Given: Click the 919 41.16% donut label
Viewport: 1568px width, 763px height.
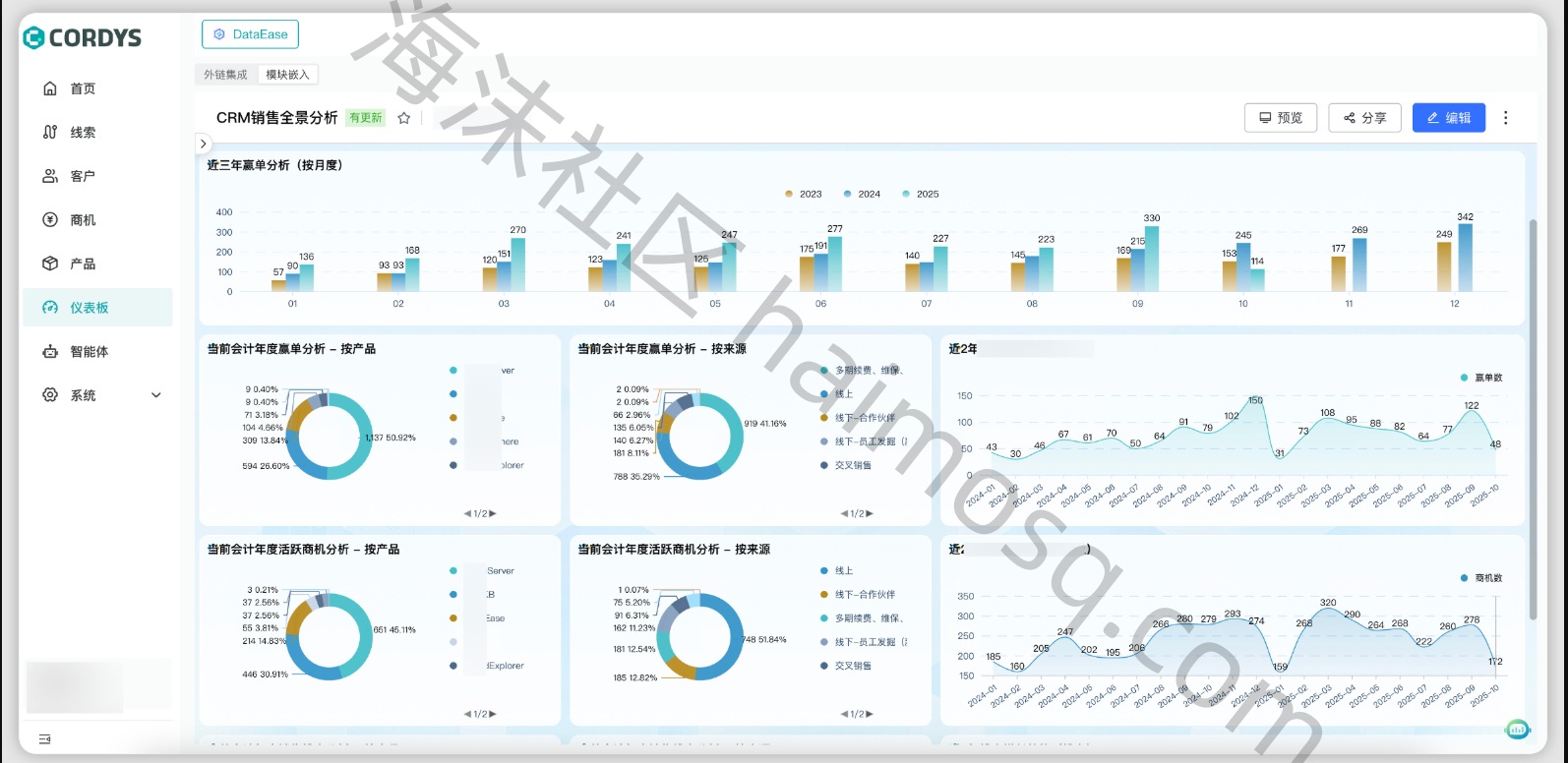Looking at the screenshot, I should pos(765,424).
